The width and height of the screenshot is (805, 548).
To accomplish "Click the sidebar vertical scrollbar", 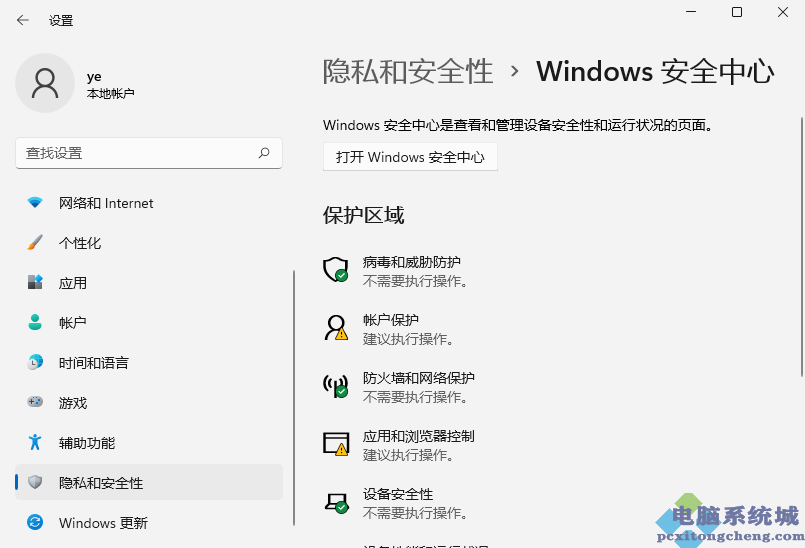I will point(294,398).
